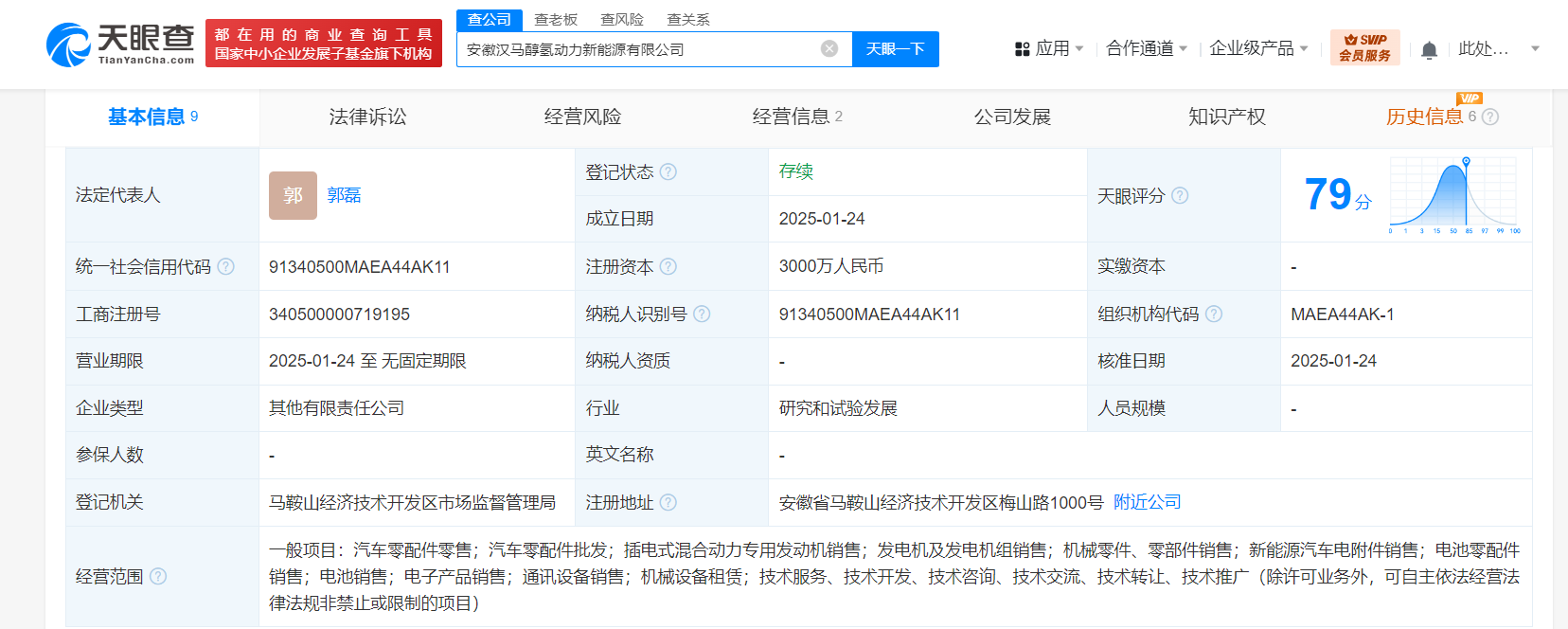Click the TianYanCha logo

(x=120, y=45)
